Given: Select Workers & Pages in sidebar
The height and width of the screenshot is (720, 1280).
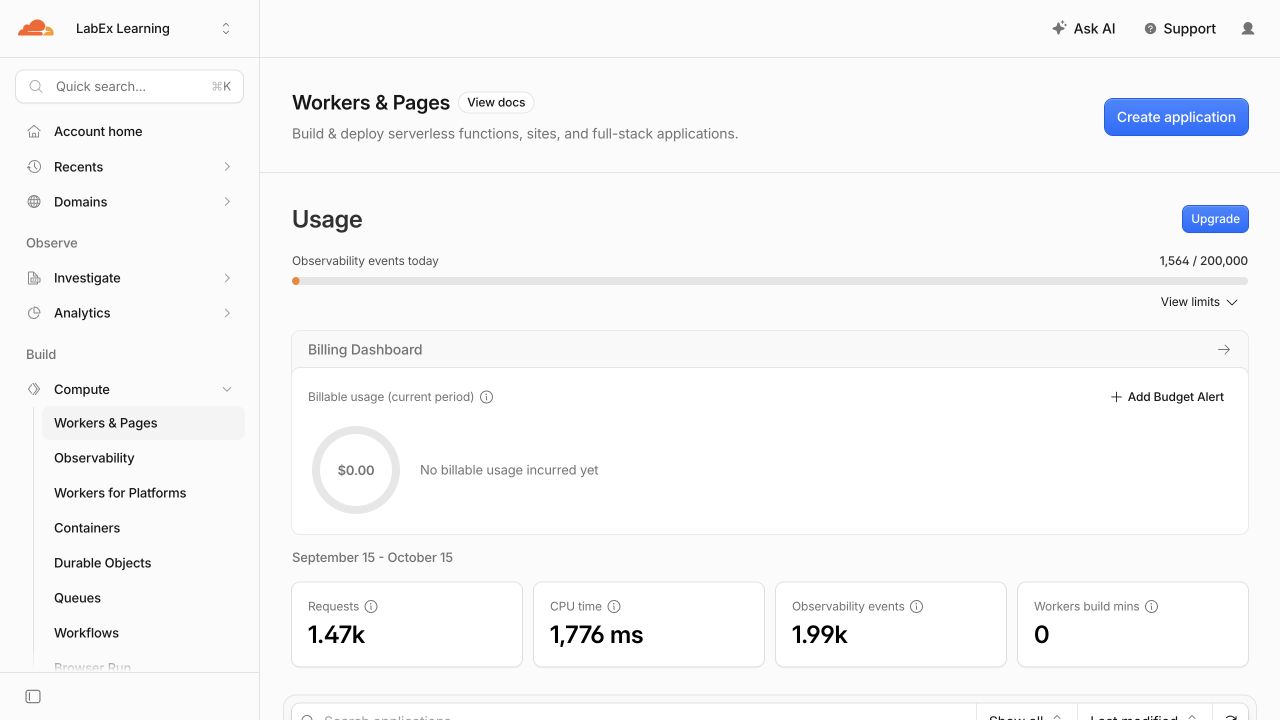Looking at the screenshot, I should (143, 423).
